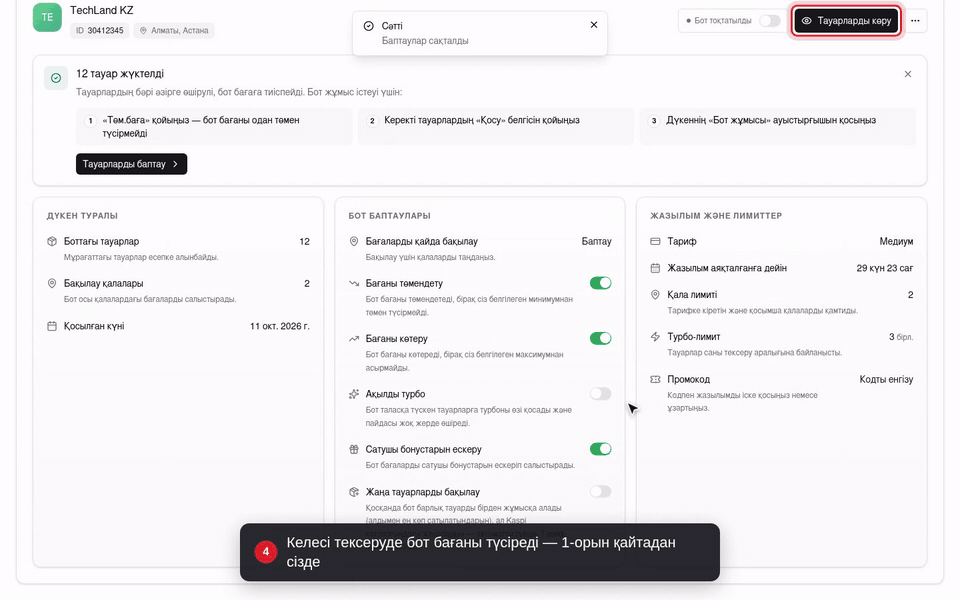
Task: Click the «Бот баптаулары» section heading
Action: (389, 216)
